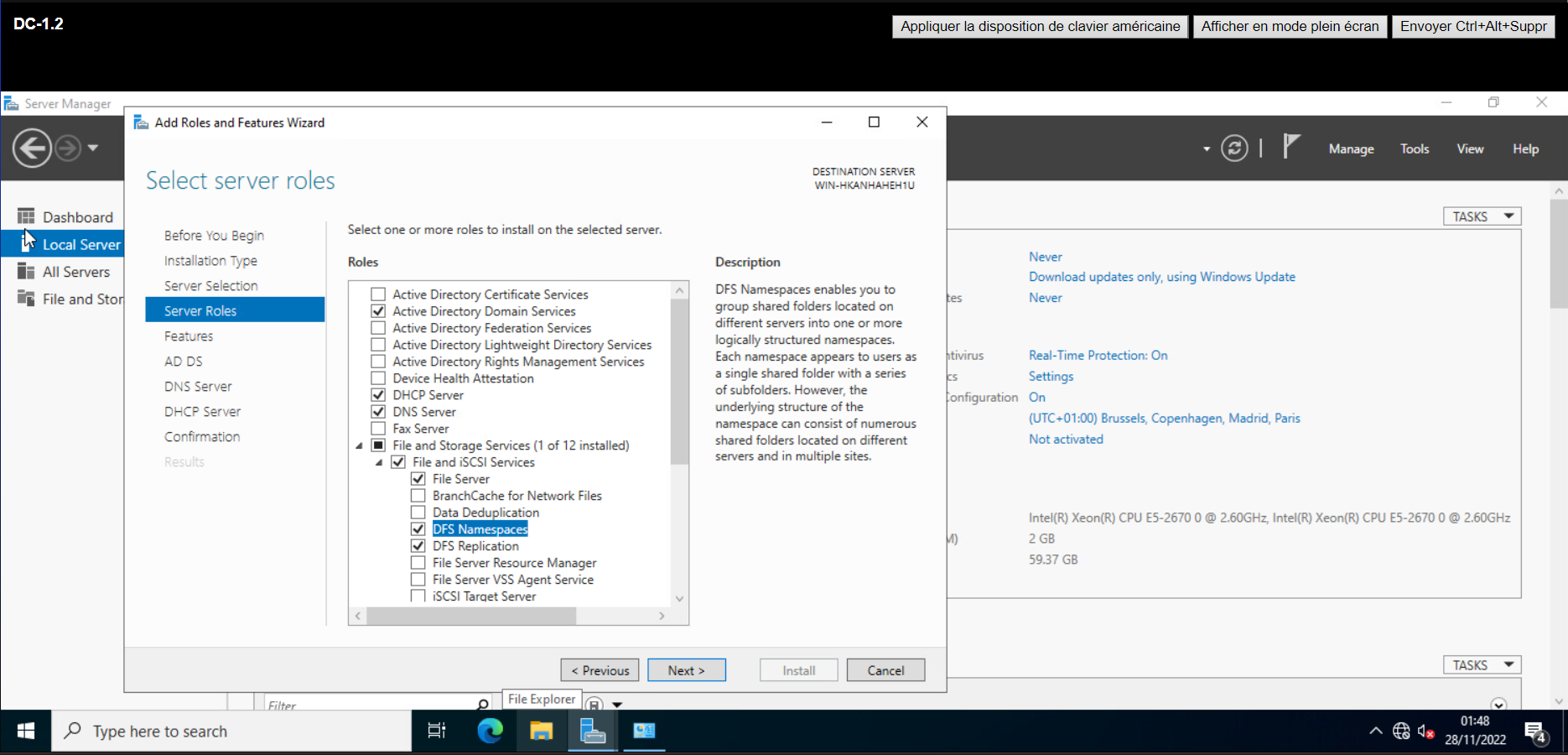
Task: Open Task View on the taskbar
Action: [x=437, y=732]
